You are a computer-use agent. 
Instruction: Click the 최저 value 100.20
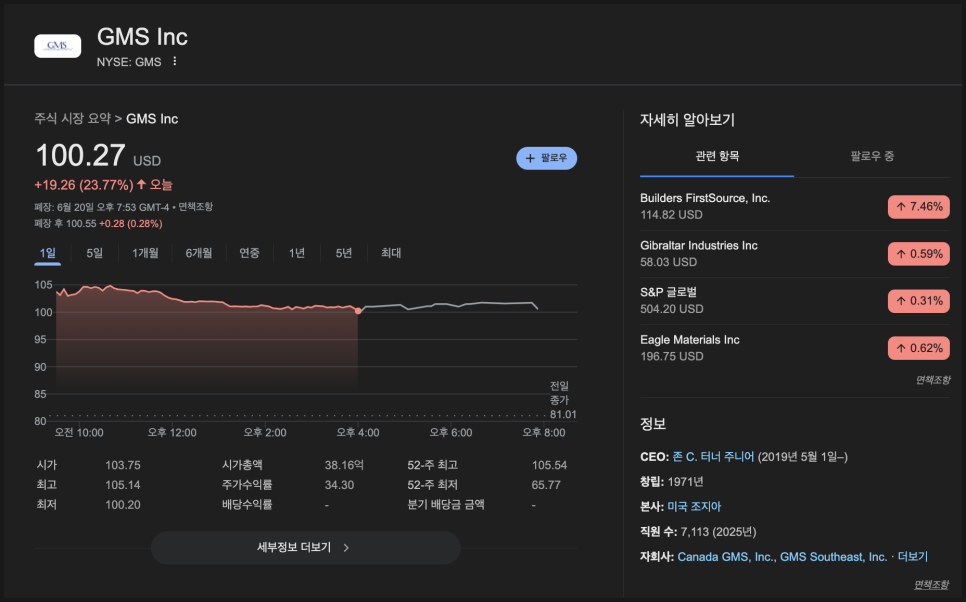click(x=123, y=505)
